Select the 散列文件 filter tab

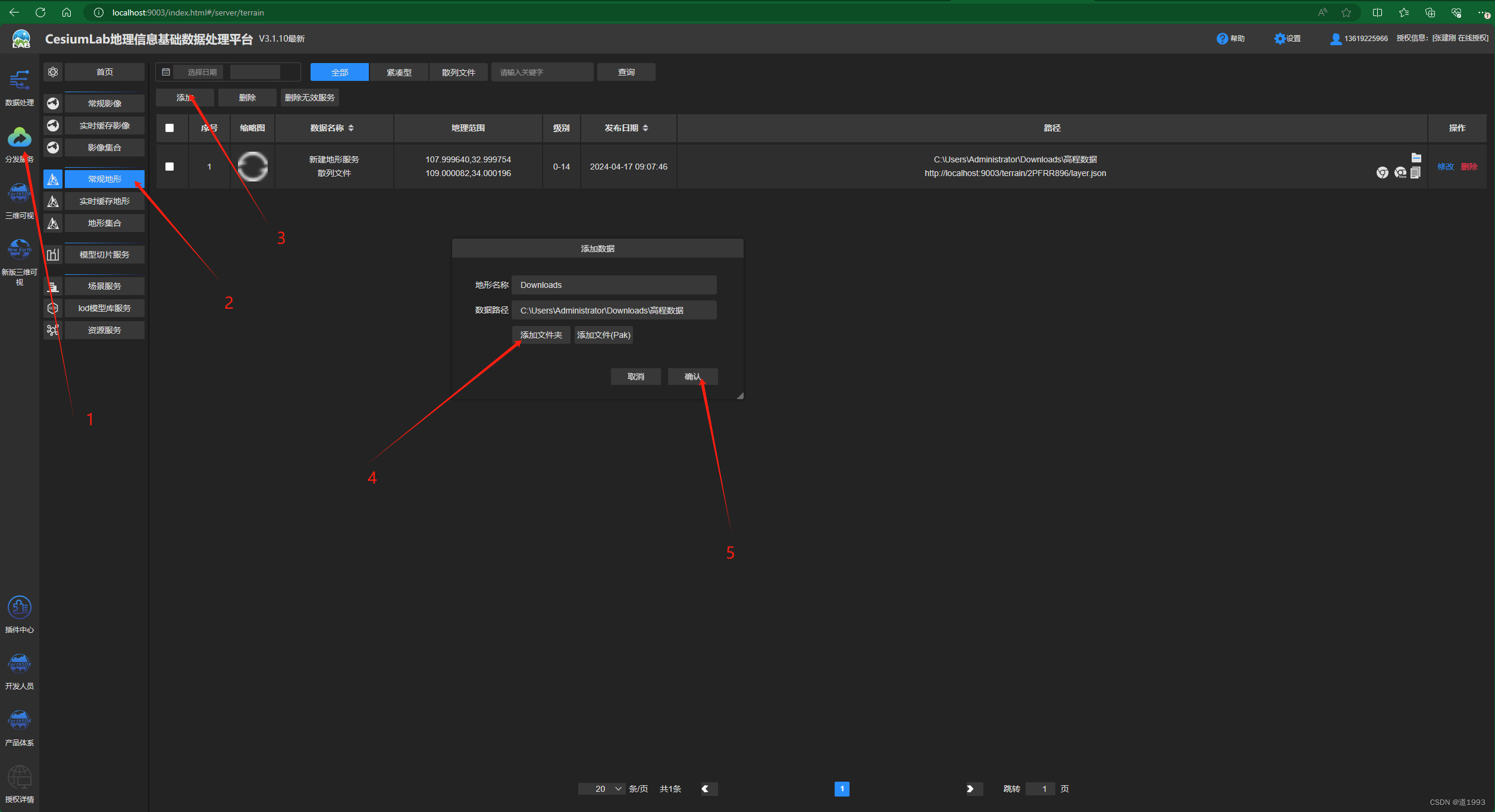point(458,72)
